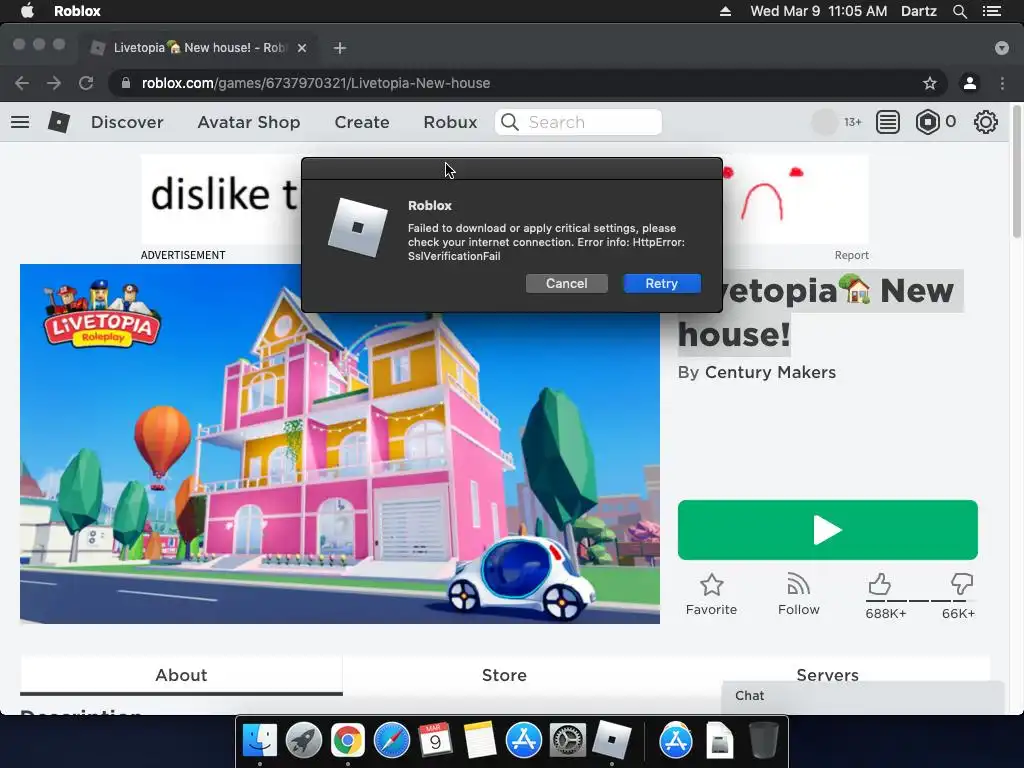
Task: Open Trash from the dock
Action: tap(763, 741)
